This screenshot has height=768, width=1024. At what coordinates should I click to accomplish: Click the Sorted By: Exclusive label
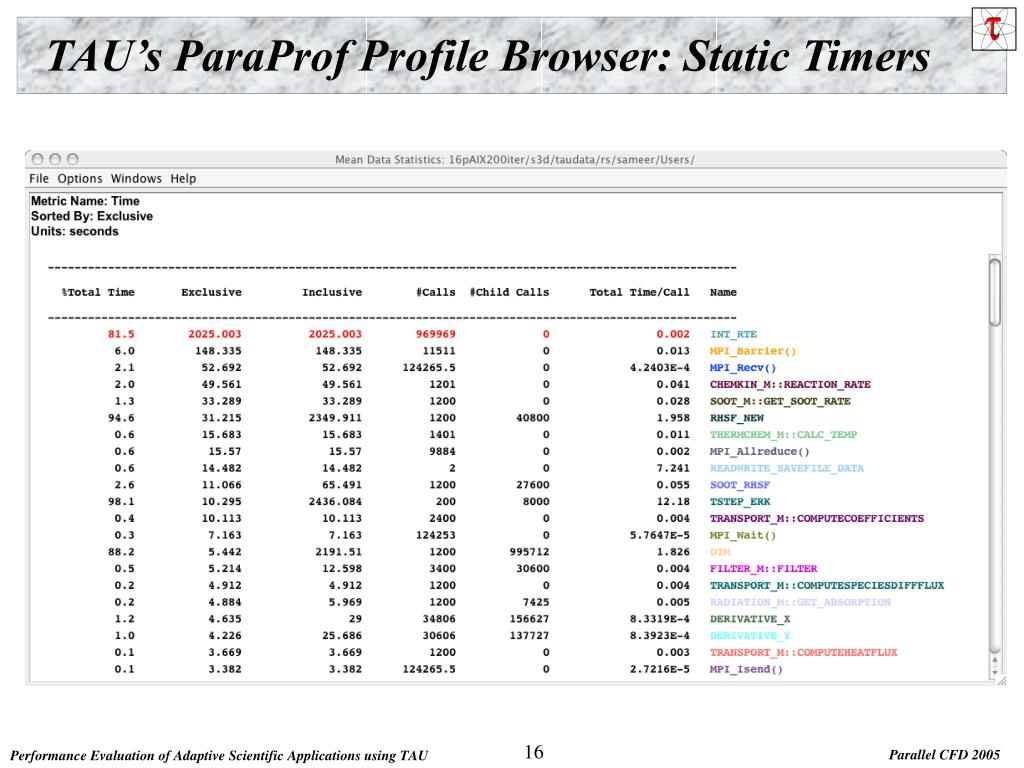pyautogui.click(x=91, y=216)
